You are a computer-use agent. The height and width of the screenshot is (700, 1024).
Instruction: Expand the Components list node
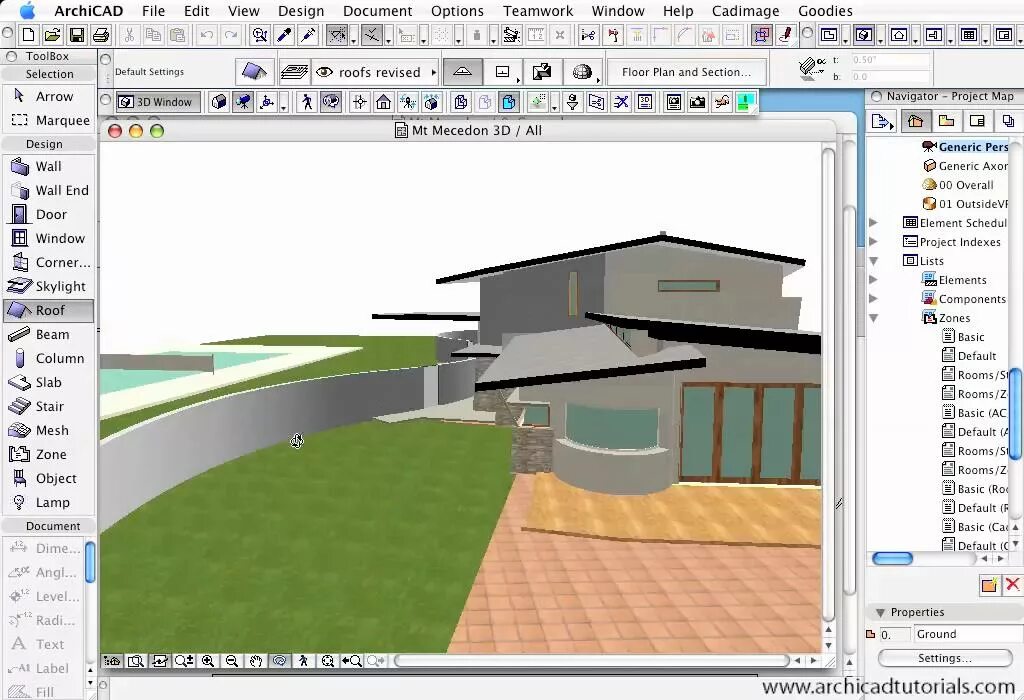tap(873, 298)
